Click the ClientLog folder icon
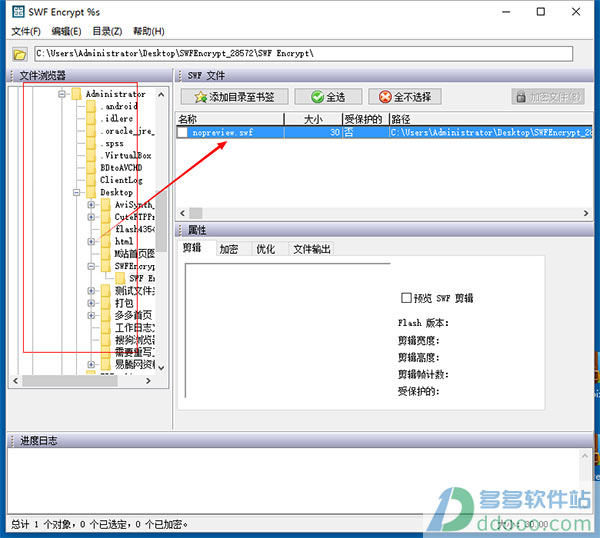600x538 pixels. 91,180
